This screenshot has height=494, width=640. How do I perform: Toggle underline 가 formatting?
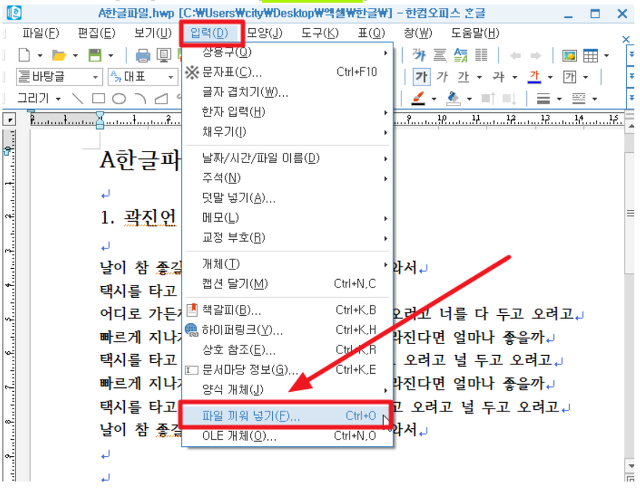(x=463, y=76)
